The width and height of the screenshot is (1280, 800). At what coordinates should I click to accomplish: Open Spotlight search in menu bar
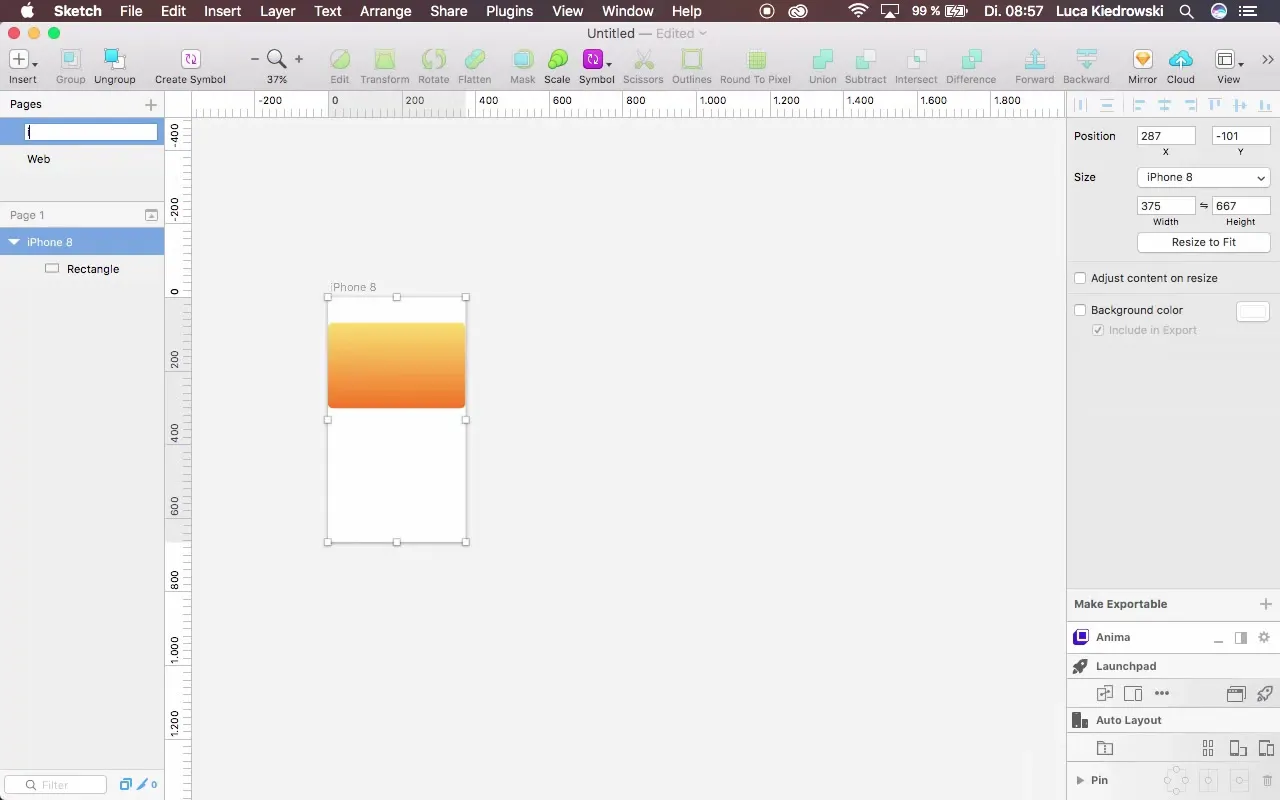1186,11
